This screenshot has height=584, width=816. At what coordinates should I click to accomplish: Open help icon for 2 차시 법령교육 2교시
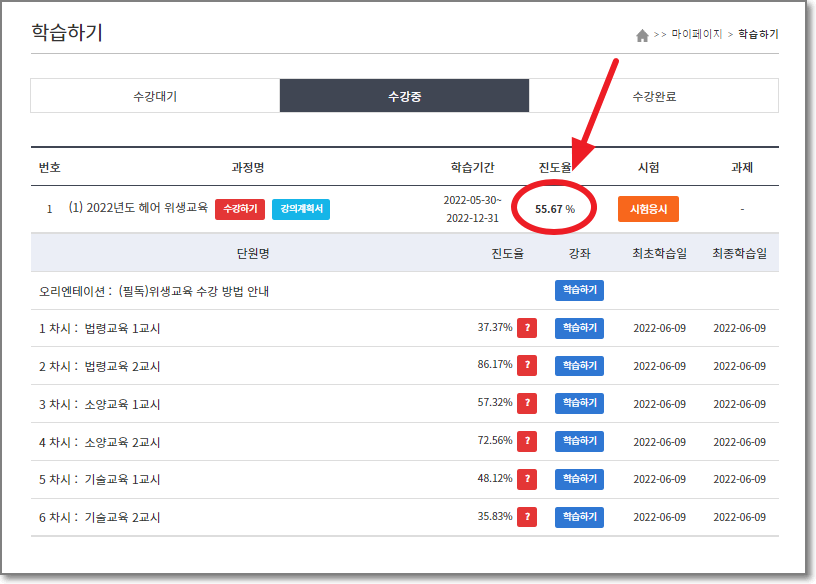coord(527,365)
